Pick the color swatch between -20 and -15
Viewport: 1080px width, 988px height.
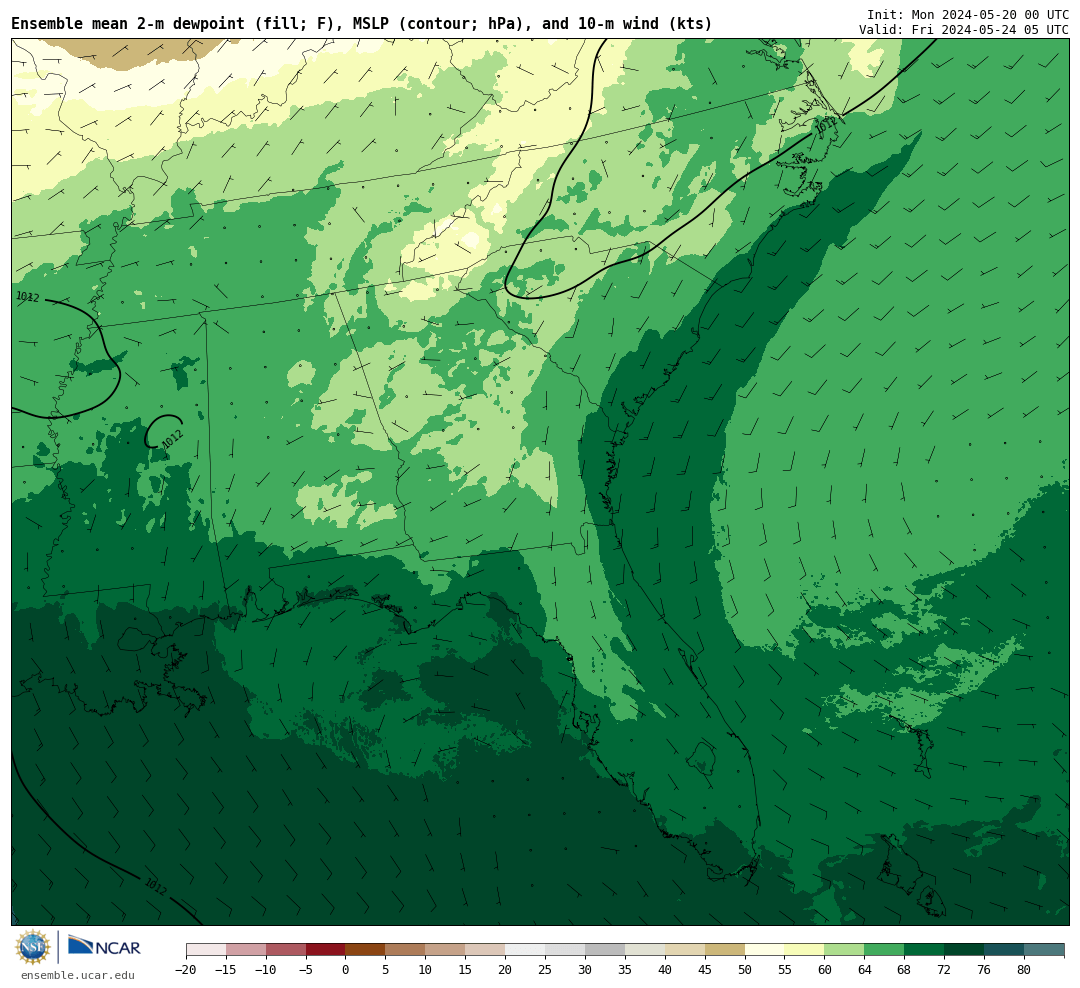(206, 950)
